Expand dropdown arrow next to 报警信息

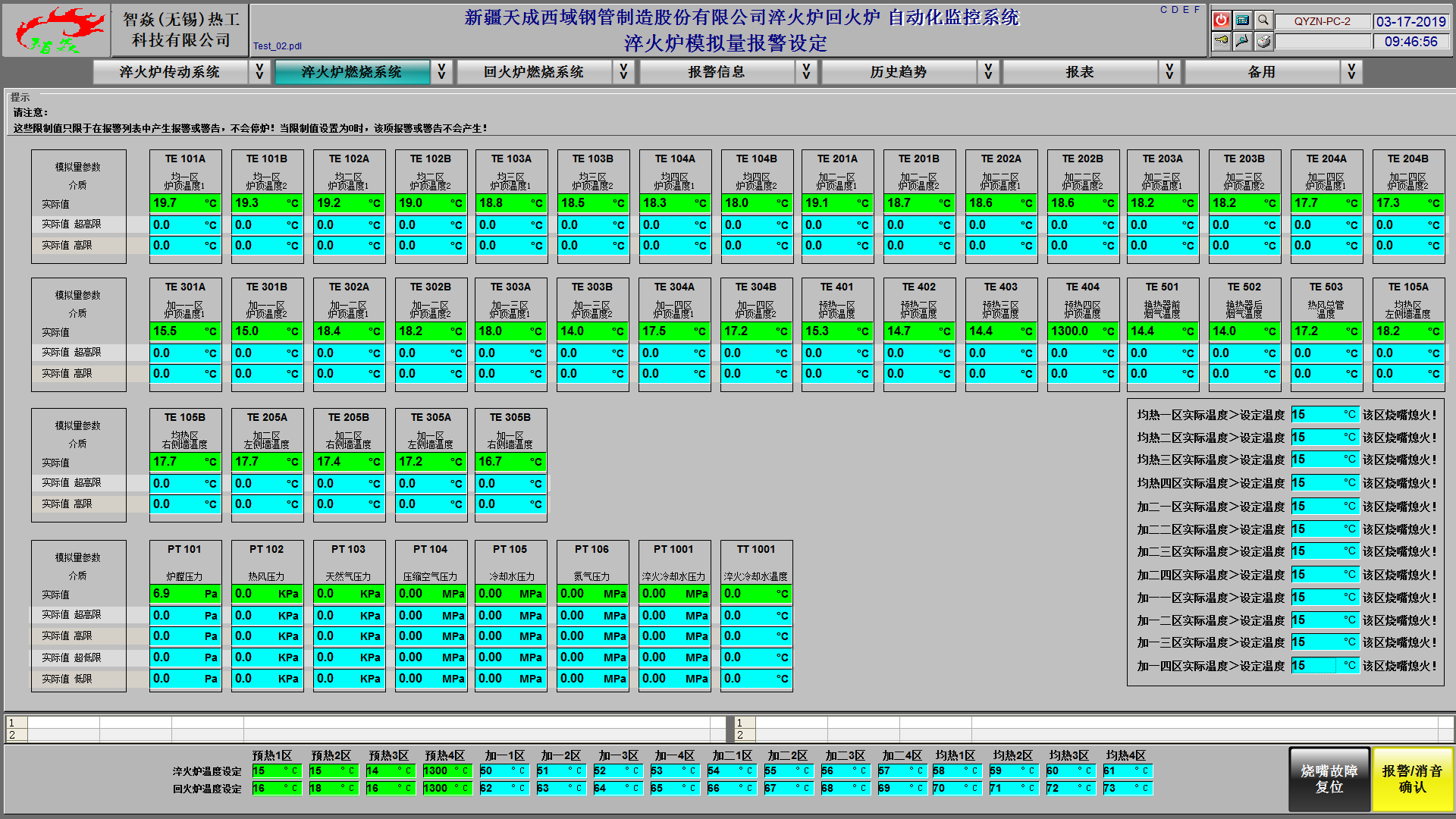pos(806,72)
